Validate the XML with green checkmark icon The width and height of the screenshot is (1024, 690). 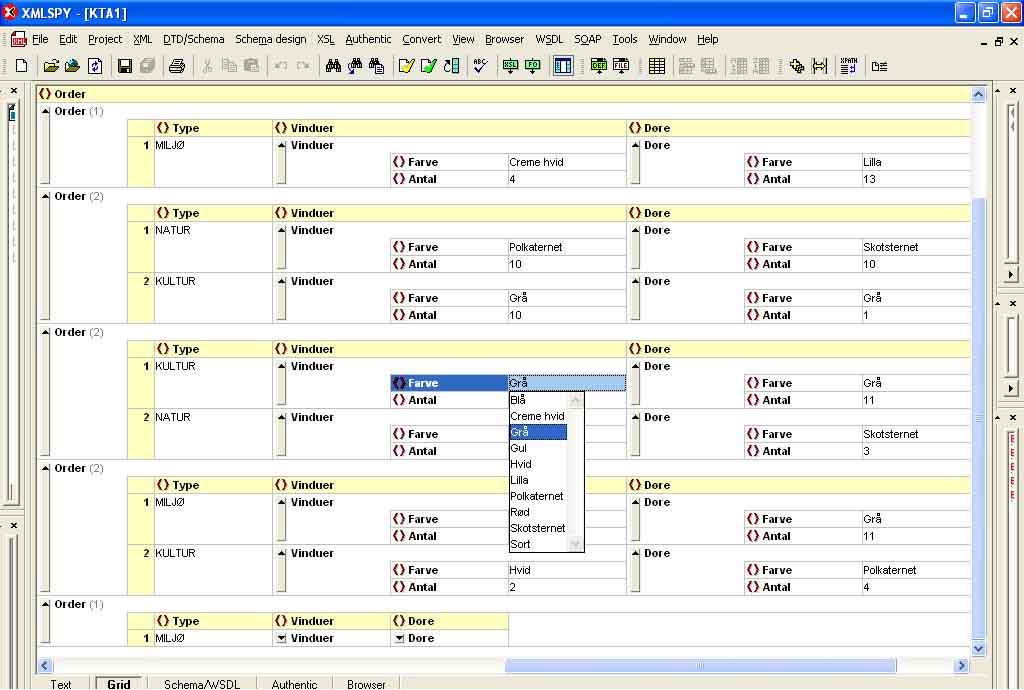(x=428, y=66)
